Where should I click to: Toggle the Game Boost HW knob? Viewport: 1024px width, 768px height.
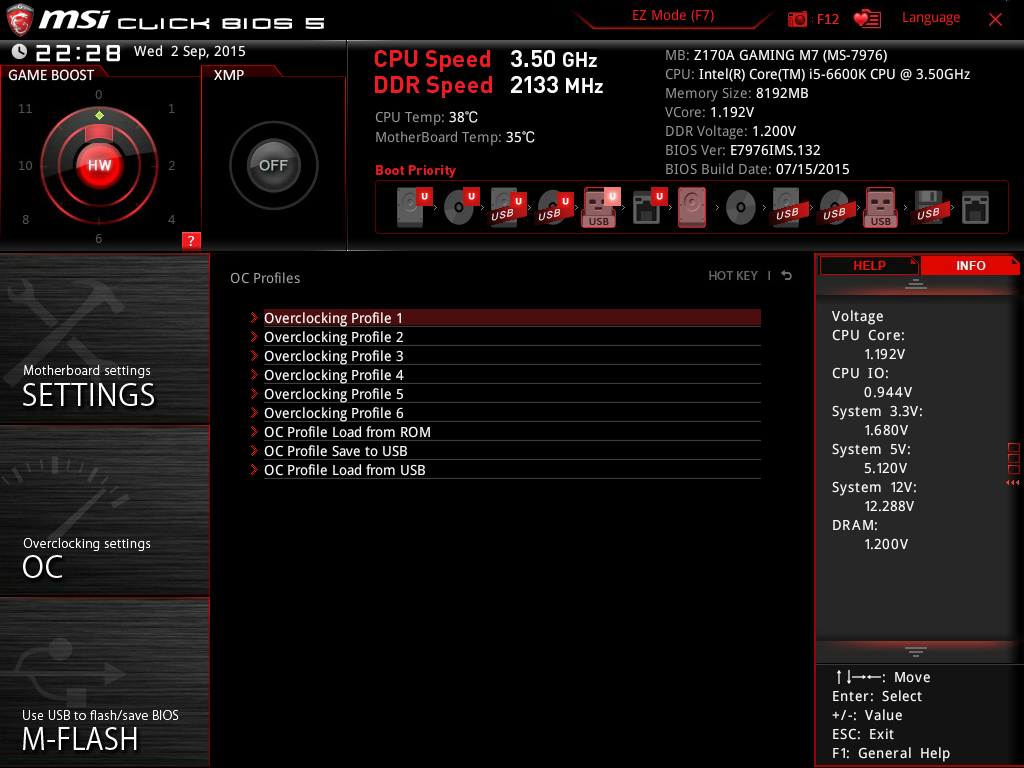pyautogui.click(x=99, y=165)
